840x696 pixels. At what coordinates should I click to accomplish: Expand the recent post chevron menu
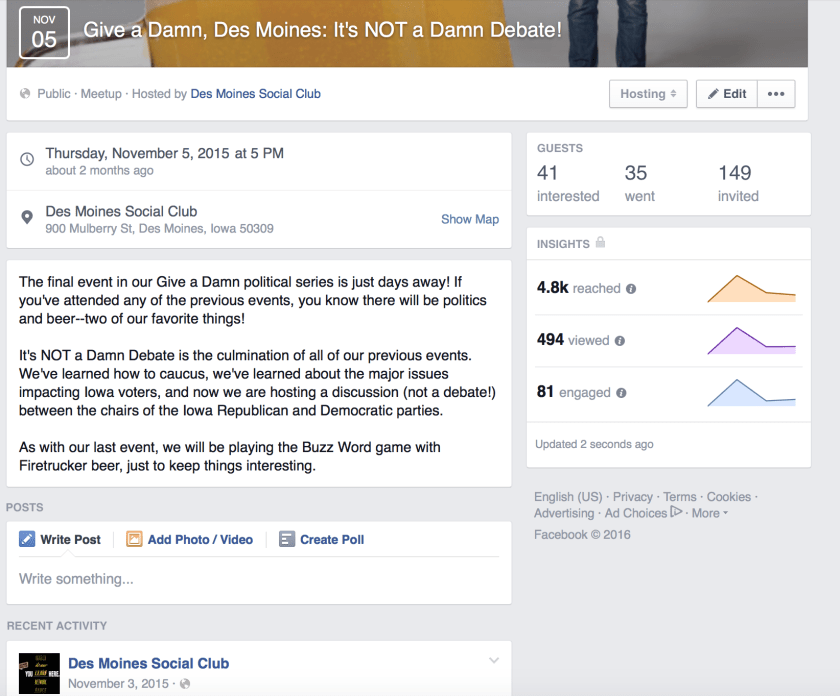coord(493,661)
